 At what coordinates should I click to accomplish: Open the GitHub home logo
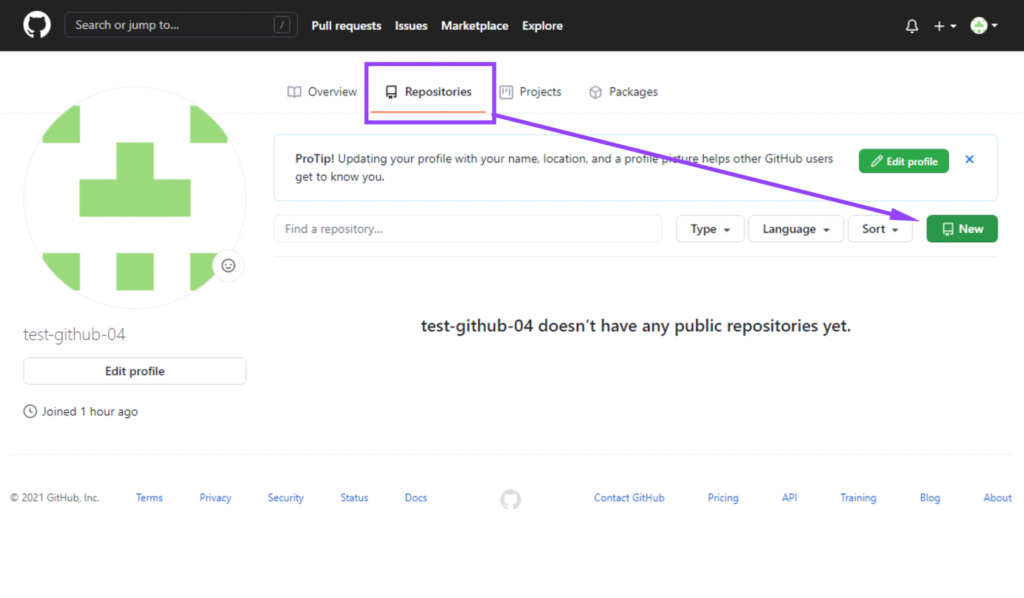(x=37, y=25)
